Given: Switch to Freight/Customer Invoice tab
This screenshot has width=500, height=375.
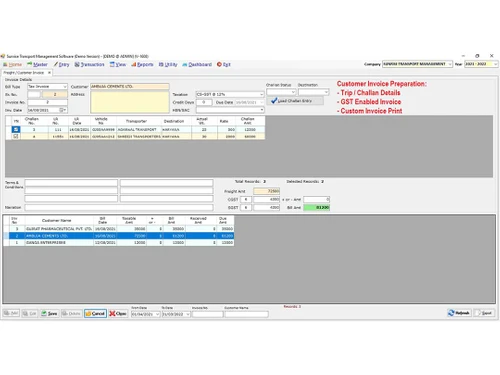Looking at the screenshot, I should coord(24,73).
